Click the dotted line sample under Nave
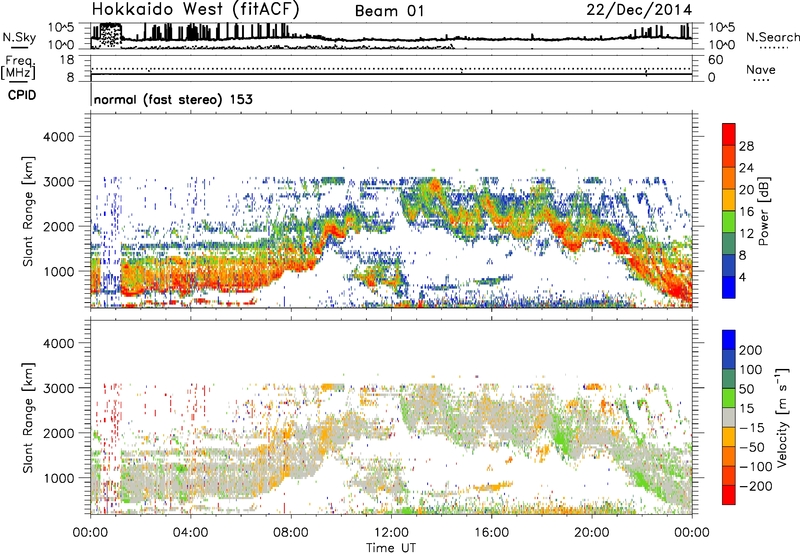 (762, 80)
